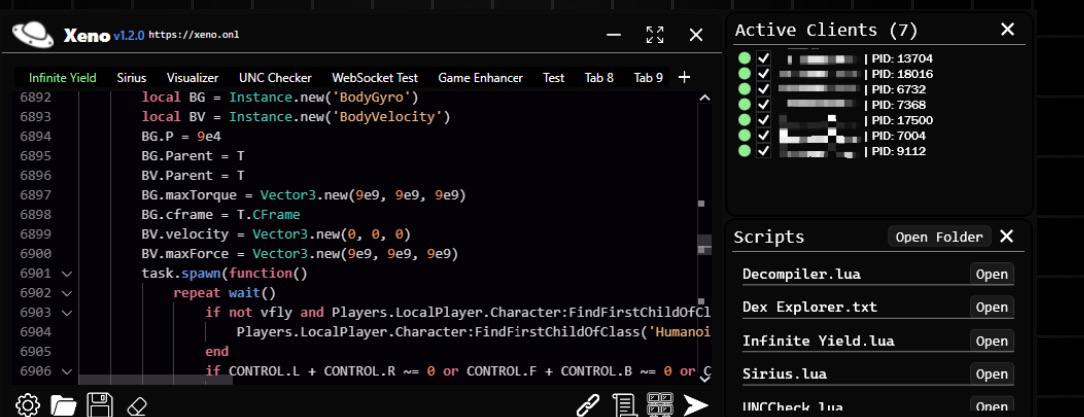Open the multi-client grid icon
This screenshot has height=417, width=1084.
click(x=660, y=405)
